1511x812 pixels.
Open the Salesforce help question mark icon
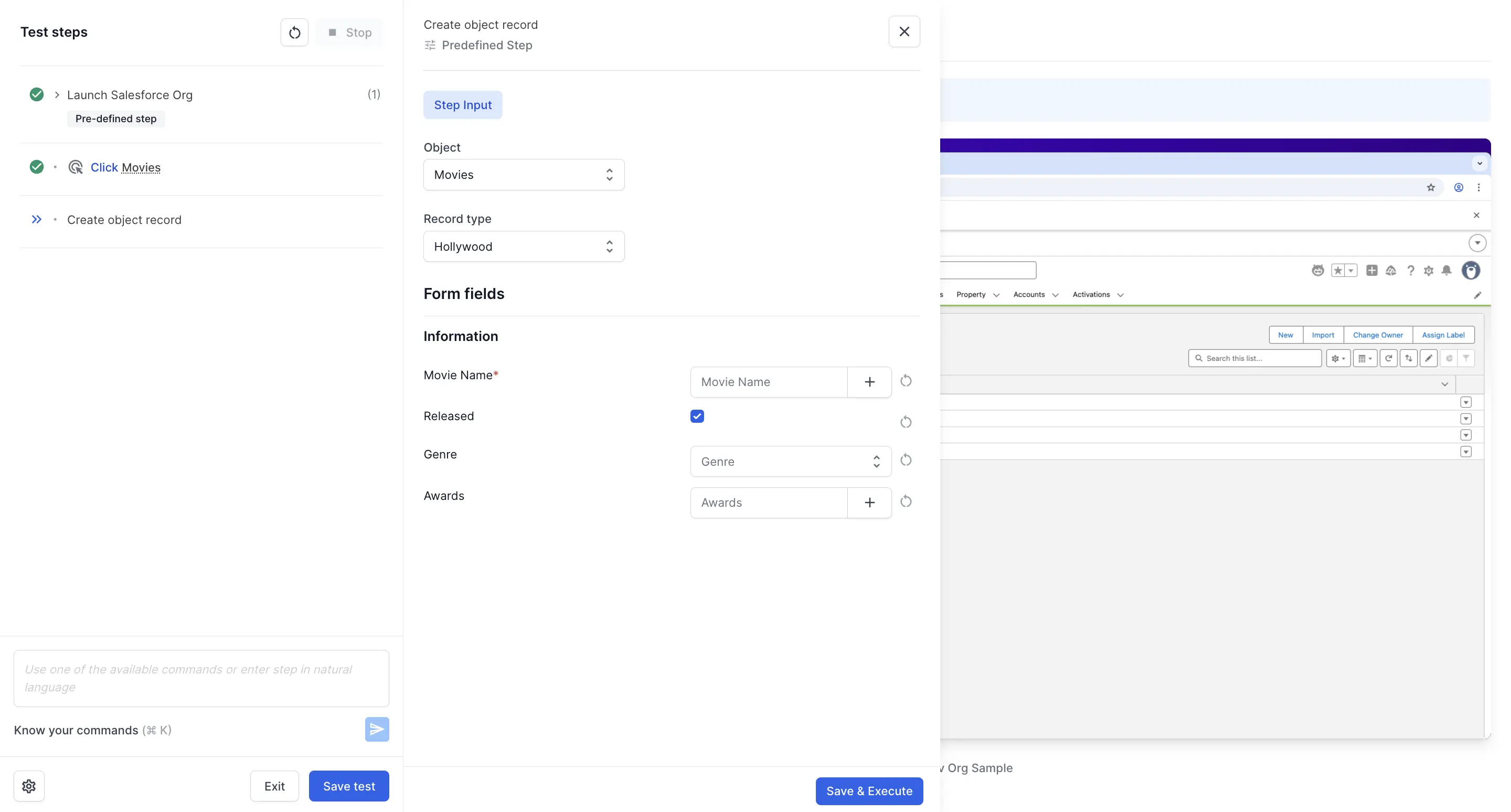pyautogui.click(x=1411, y=270)
